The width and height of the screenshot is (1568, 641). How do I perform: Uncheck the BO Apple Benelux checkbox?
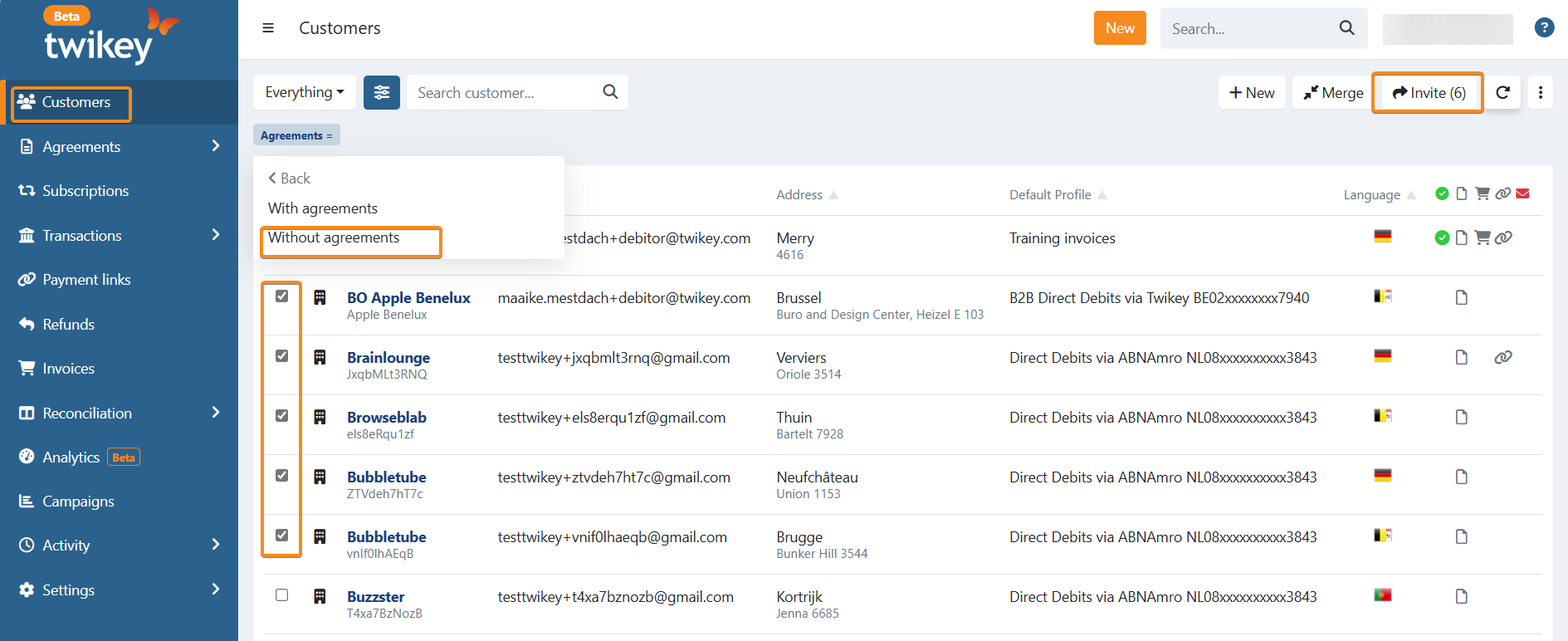282,296
